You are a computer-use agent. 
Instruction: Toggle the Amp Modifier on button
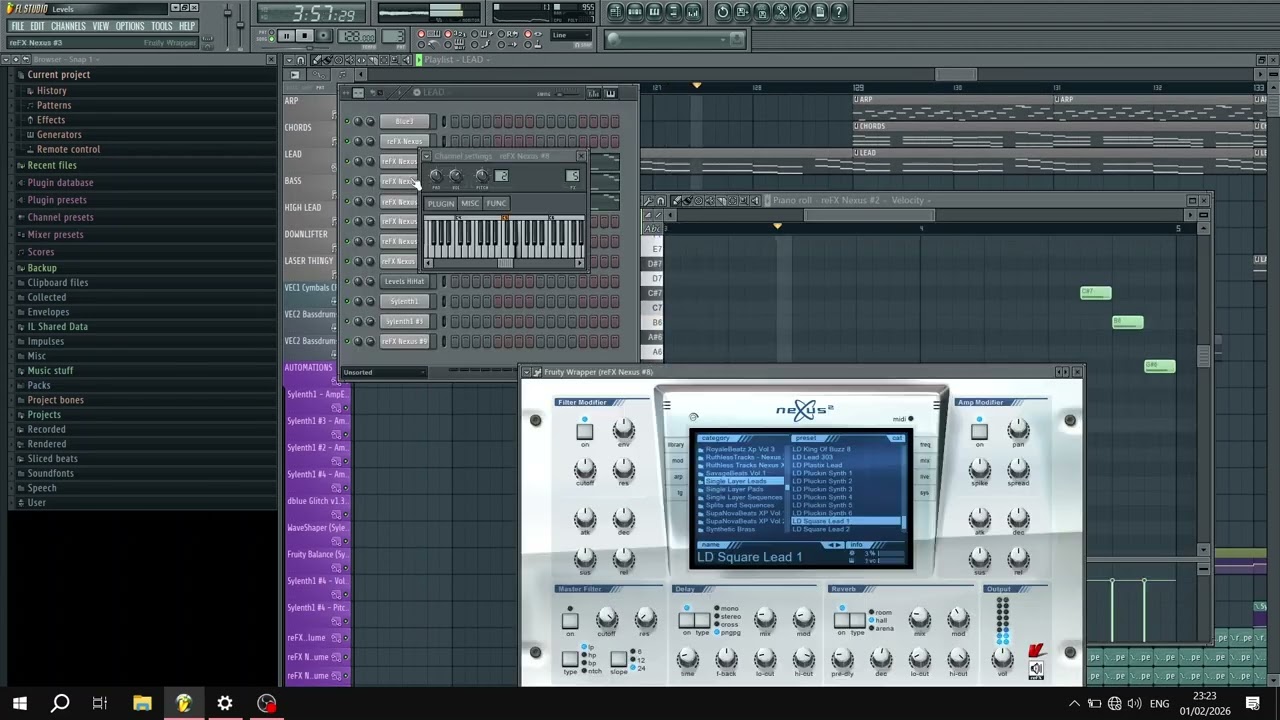979,432
